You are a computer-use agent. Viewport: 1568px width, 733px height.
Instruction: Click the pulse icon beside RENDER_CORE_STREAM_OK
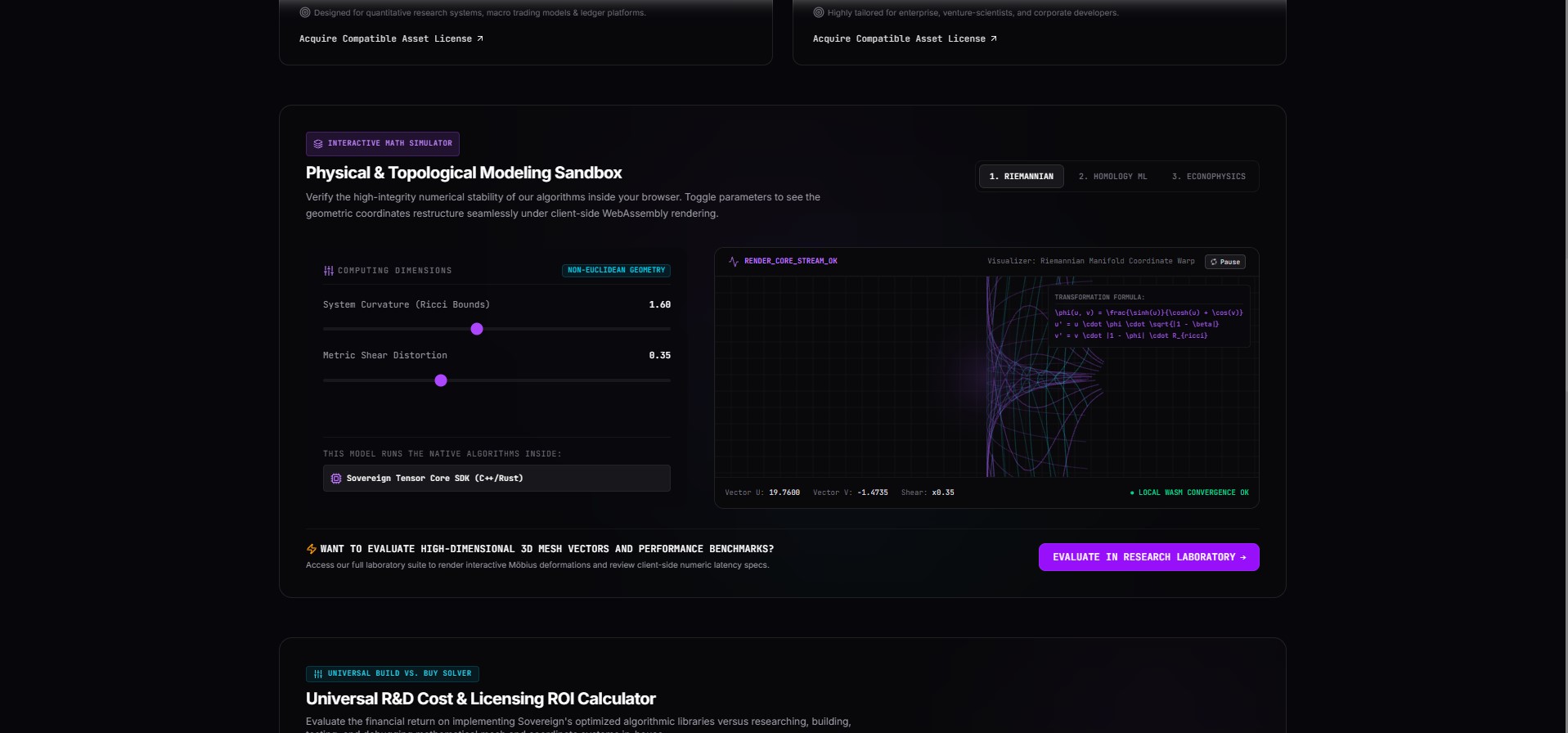pos(734,262)
